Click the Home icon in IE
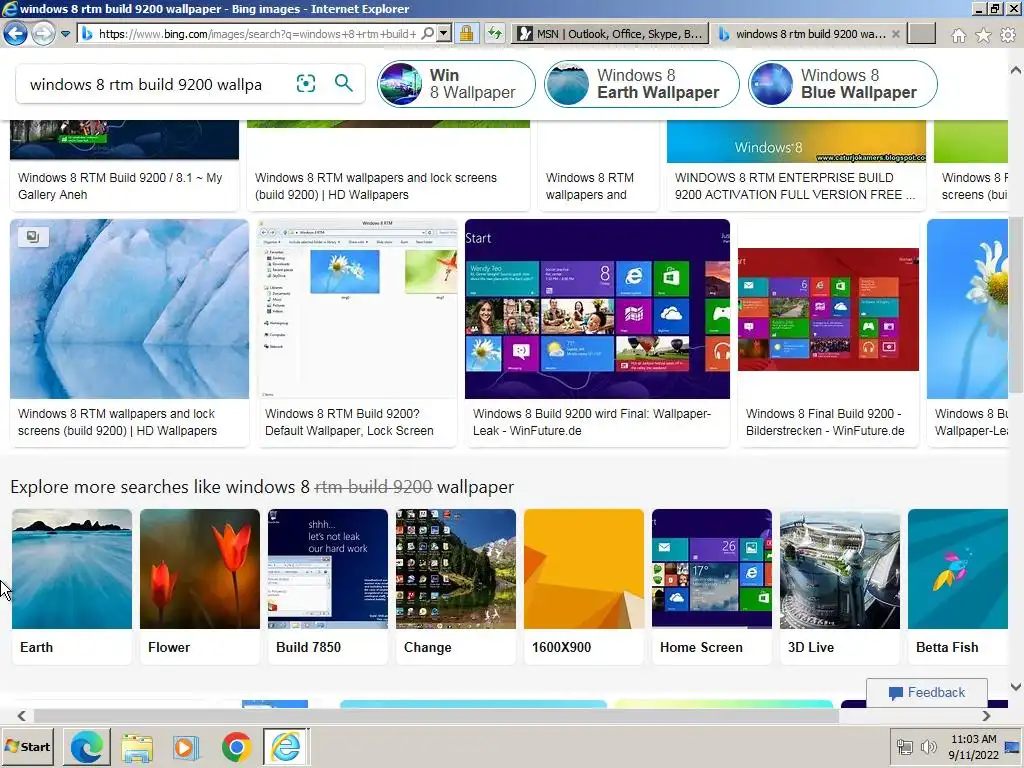 [x=959, y=35]
